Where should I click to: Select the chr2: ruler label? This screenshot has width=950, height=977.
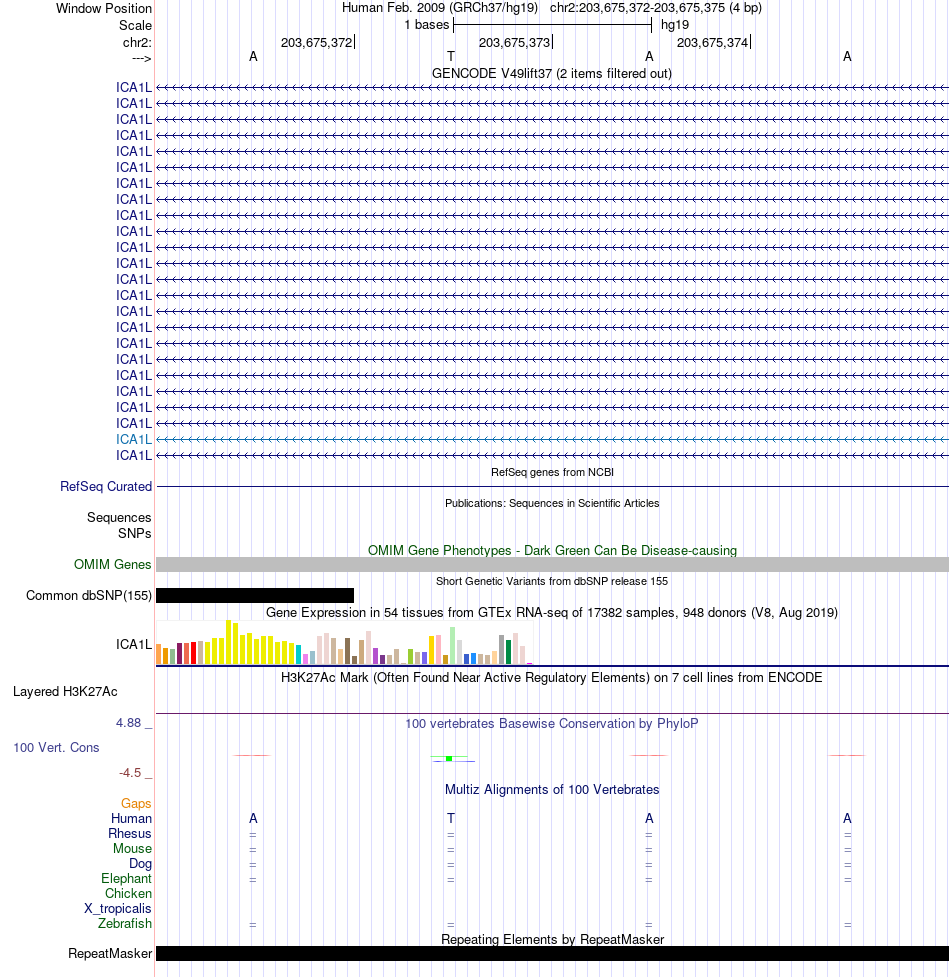pyautogui.click(x=137, y=42)
